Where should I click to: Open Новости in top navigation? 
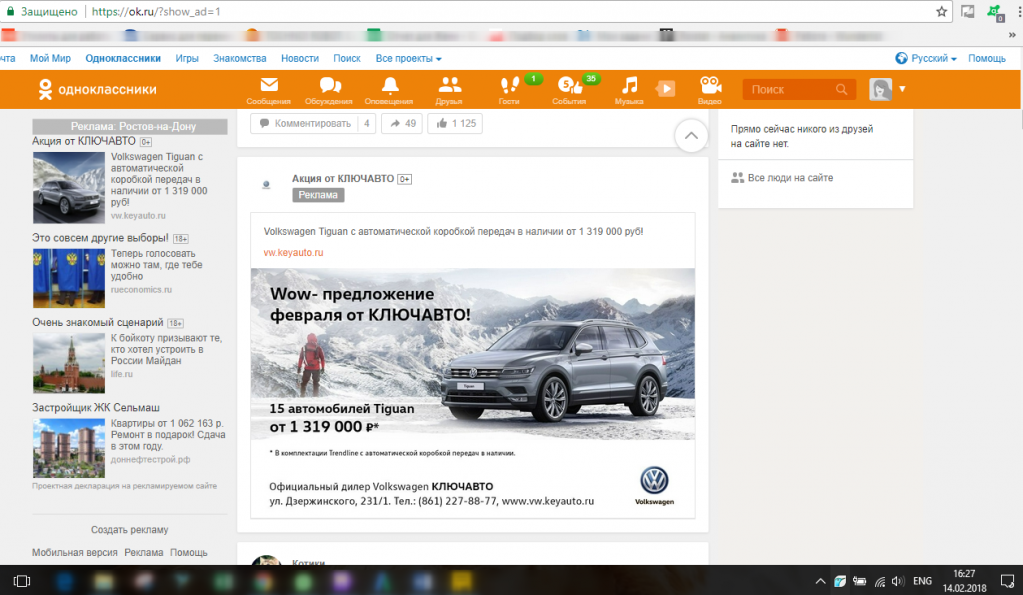[299, 58]
